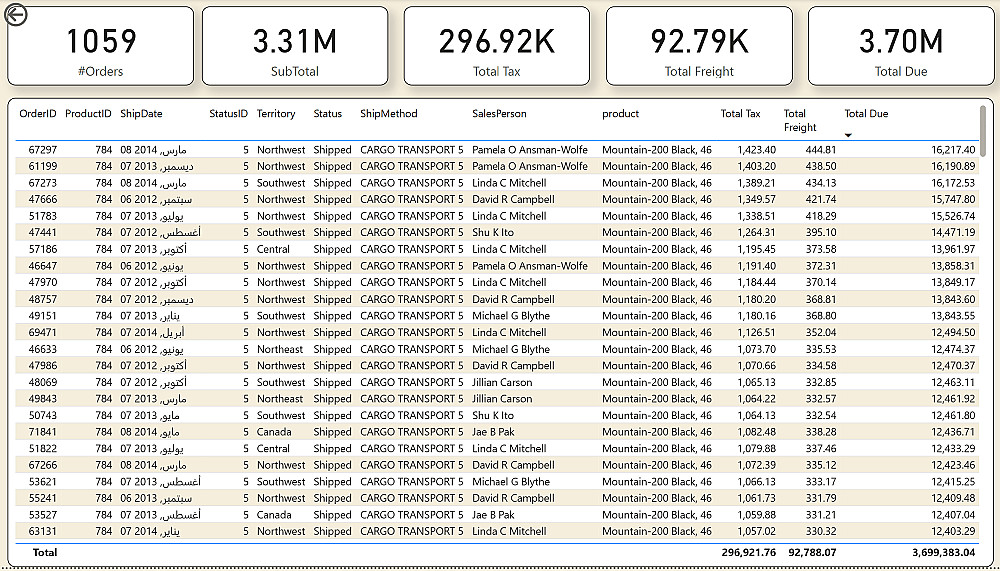
Task: Select the Total Freight card showing 92.79K
Action: (699, 46)
